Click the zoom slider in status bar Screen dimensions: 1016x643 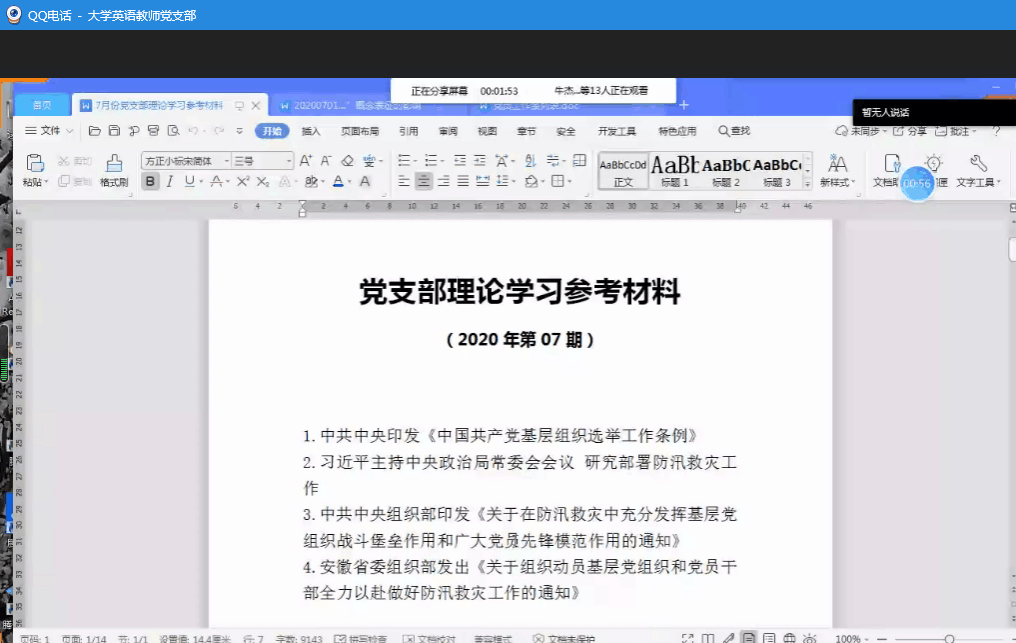[x=948, y=638]
